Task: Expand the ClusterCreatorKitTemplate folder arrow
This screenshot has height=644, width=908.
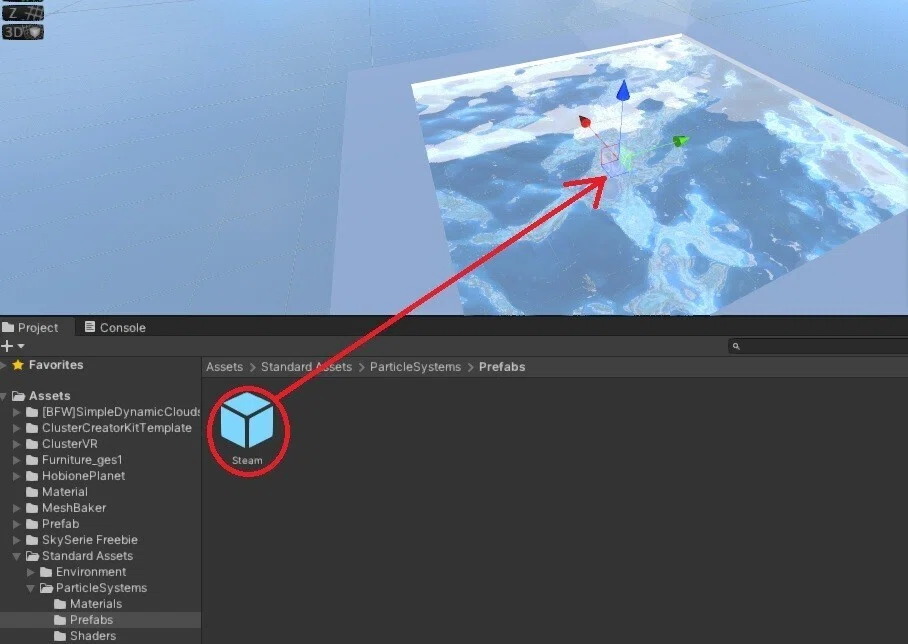Action: tap(17, 428)
